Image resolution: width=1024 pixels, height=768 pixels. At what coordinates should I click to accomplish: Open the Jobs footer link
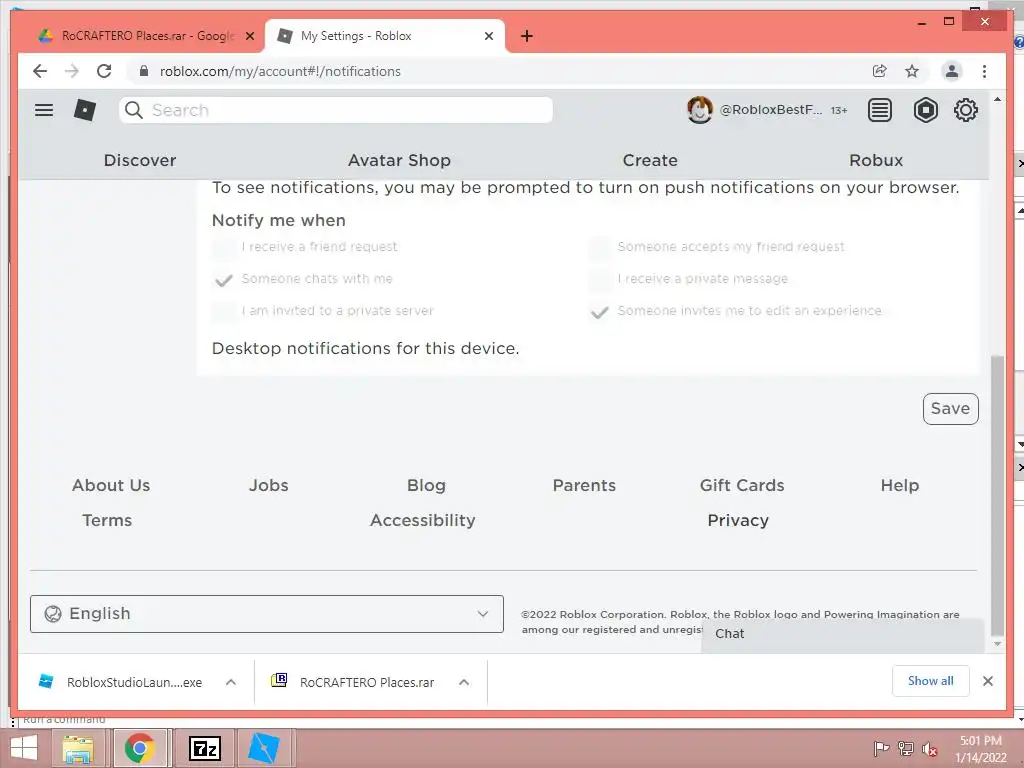[x=268, y=485]
